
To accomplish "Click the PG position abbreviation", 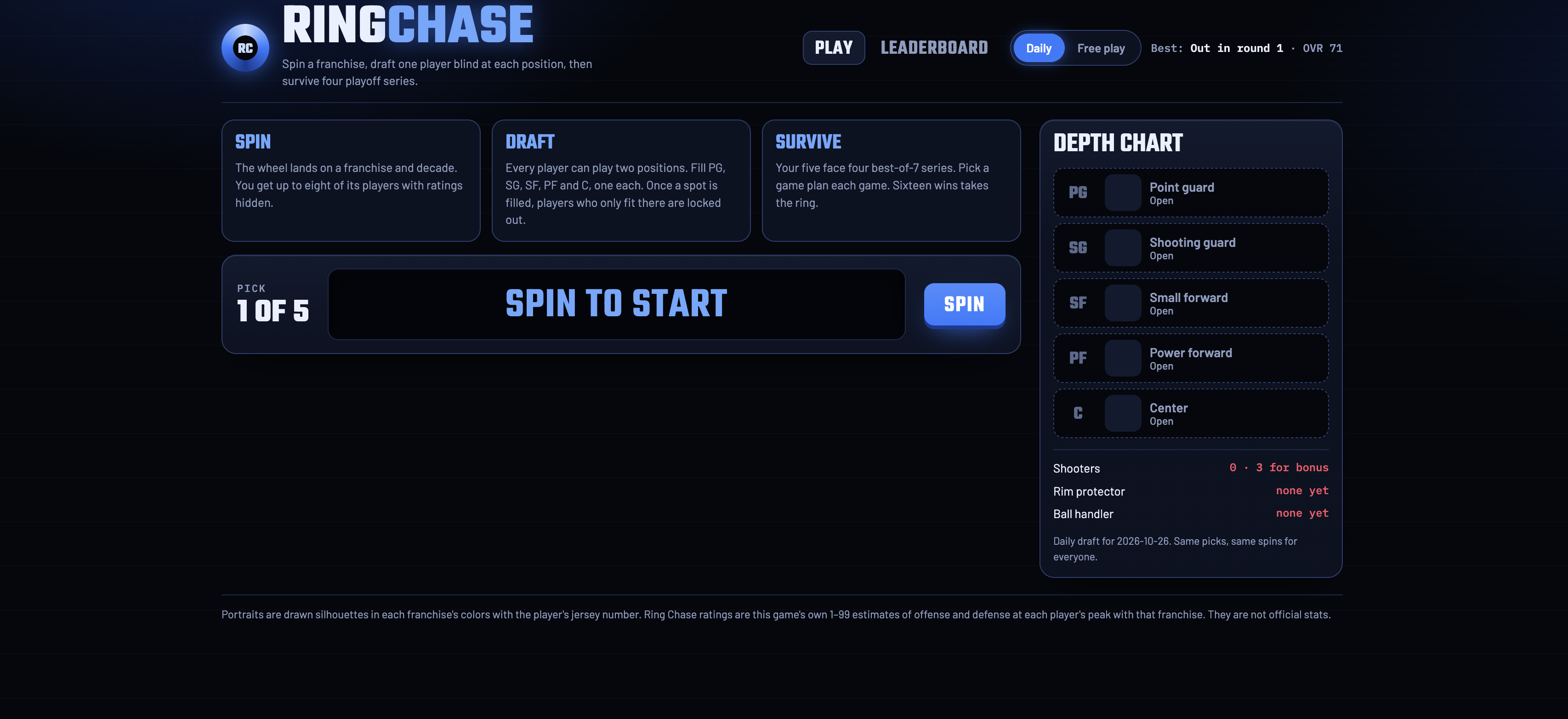I will click(x=1078, y=192).
